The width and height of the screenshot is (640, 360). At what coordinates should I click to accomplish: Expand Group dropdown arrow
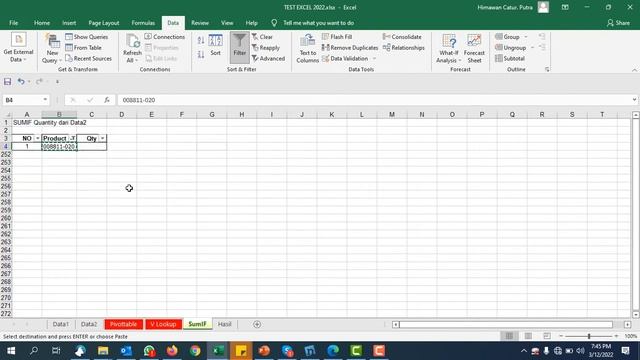pos(526,37)
